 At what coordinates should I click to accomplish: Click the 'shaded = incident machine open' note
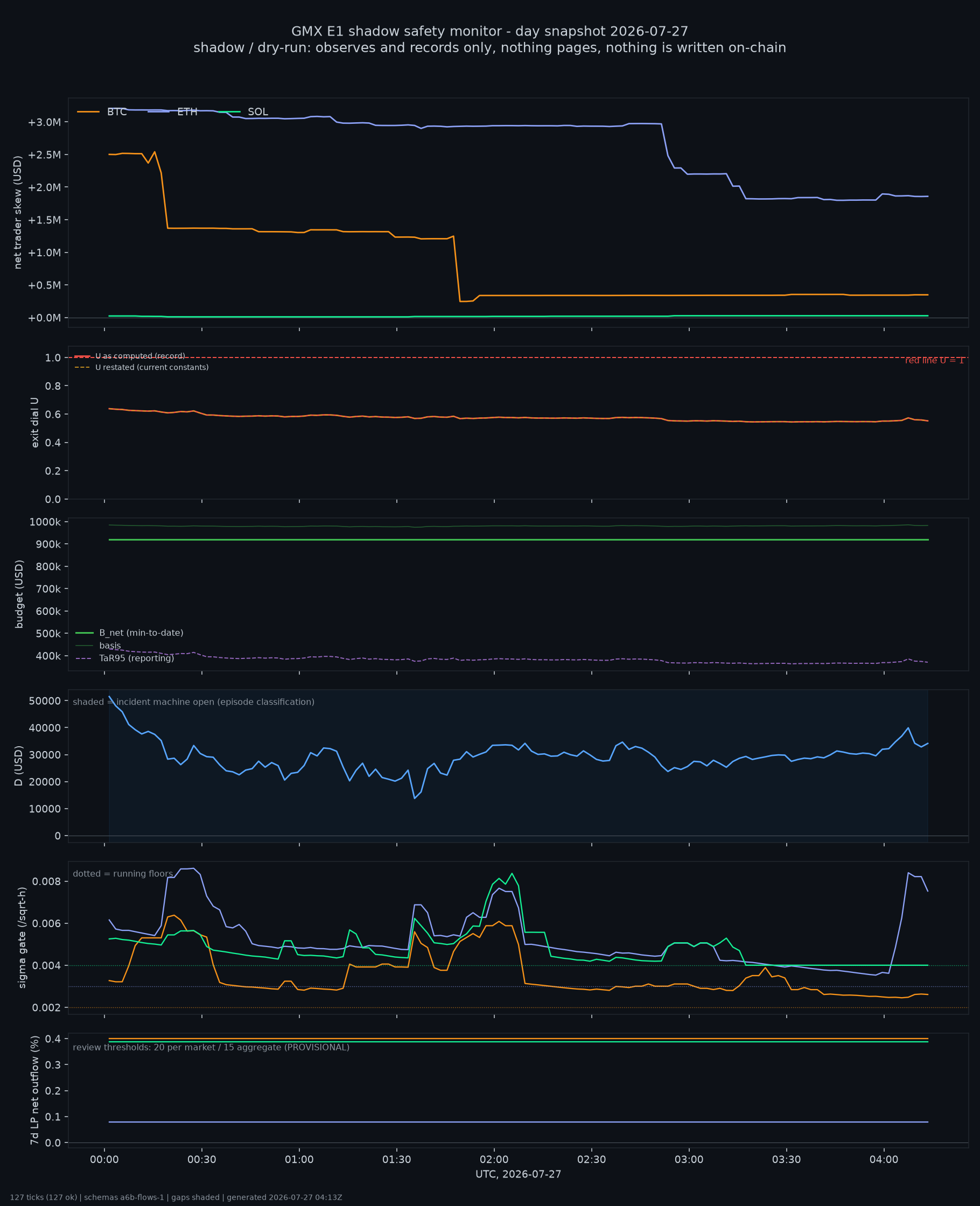tap(194, 702)
